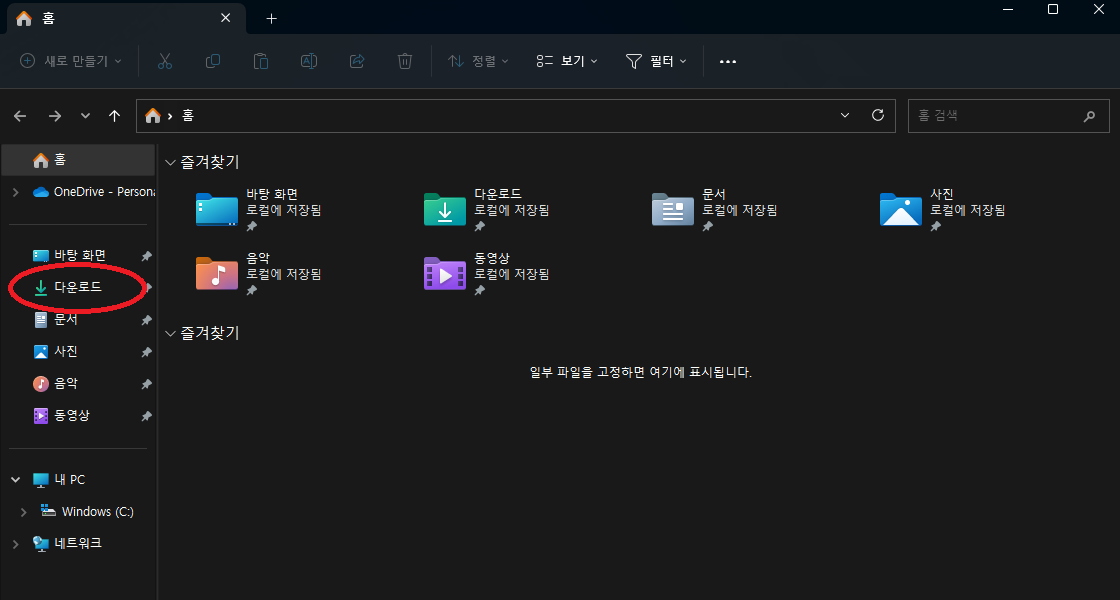Open the 보기 (View) dropdown
The height and width of the screenshot is (600, 1120).
566,60
